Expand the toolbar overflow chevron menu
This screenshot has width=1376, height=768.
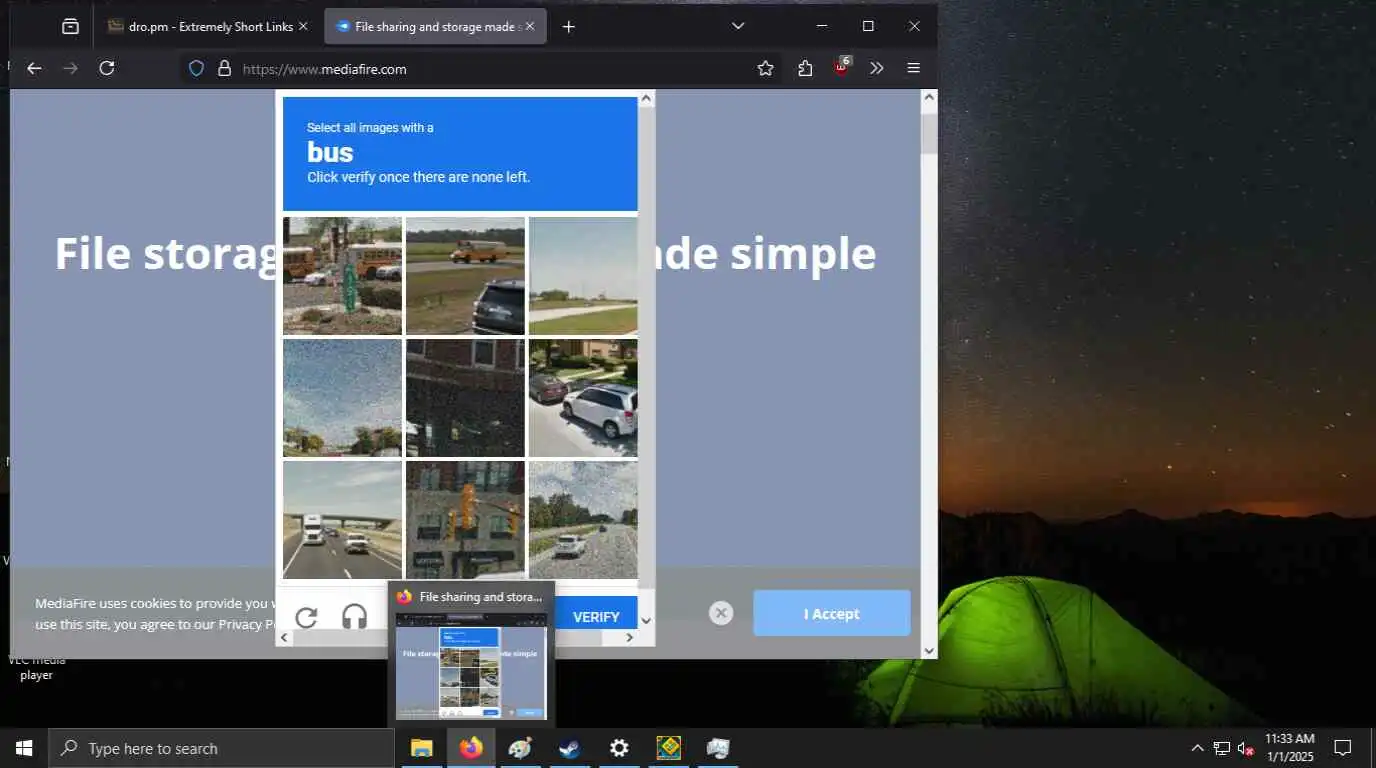[x=877, y=68]
